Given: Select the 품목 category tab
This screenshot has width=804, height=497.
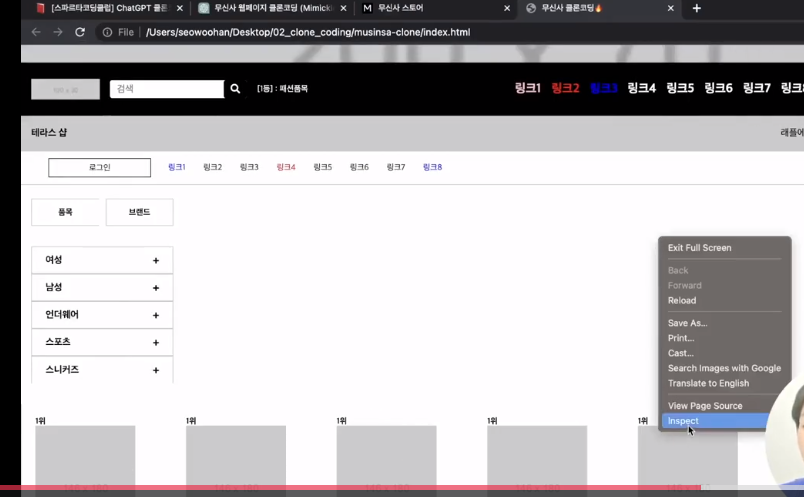Looking at the screenshot, I should pyautogui.click(x=65, y=212).
